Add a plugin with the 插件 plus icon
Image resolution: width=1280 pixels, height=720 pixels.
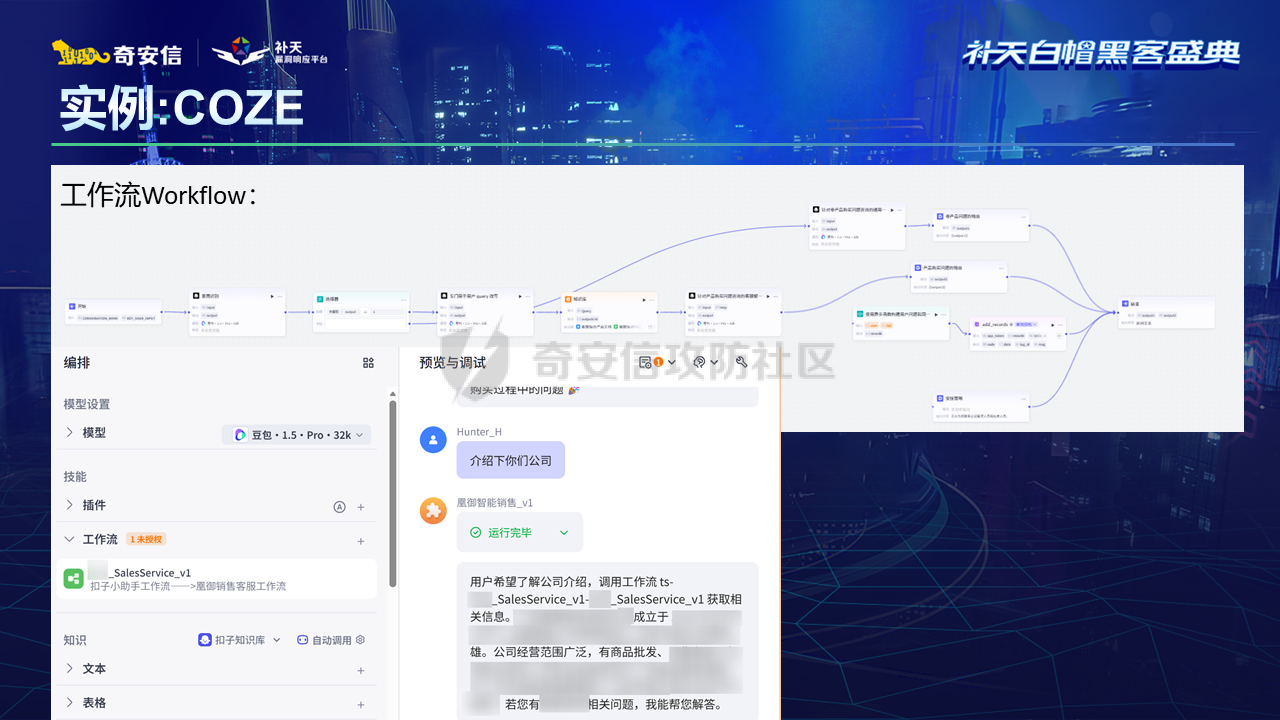pyautogui.click(x=361, y=507)
